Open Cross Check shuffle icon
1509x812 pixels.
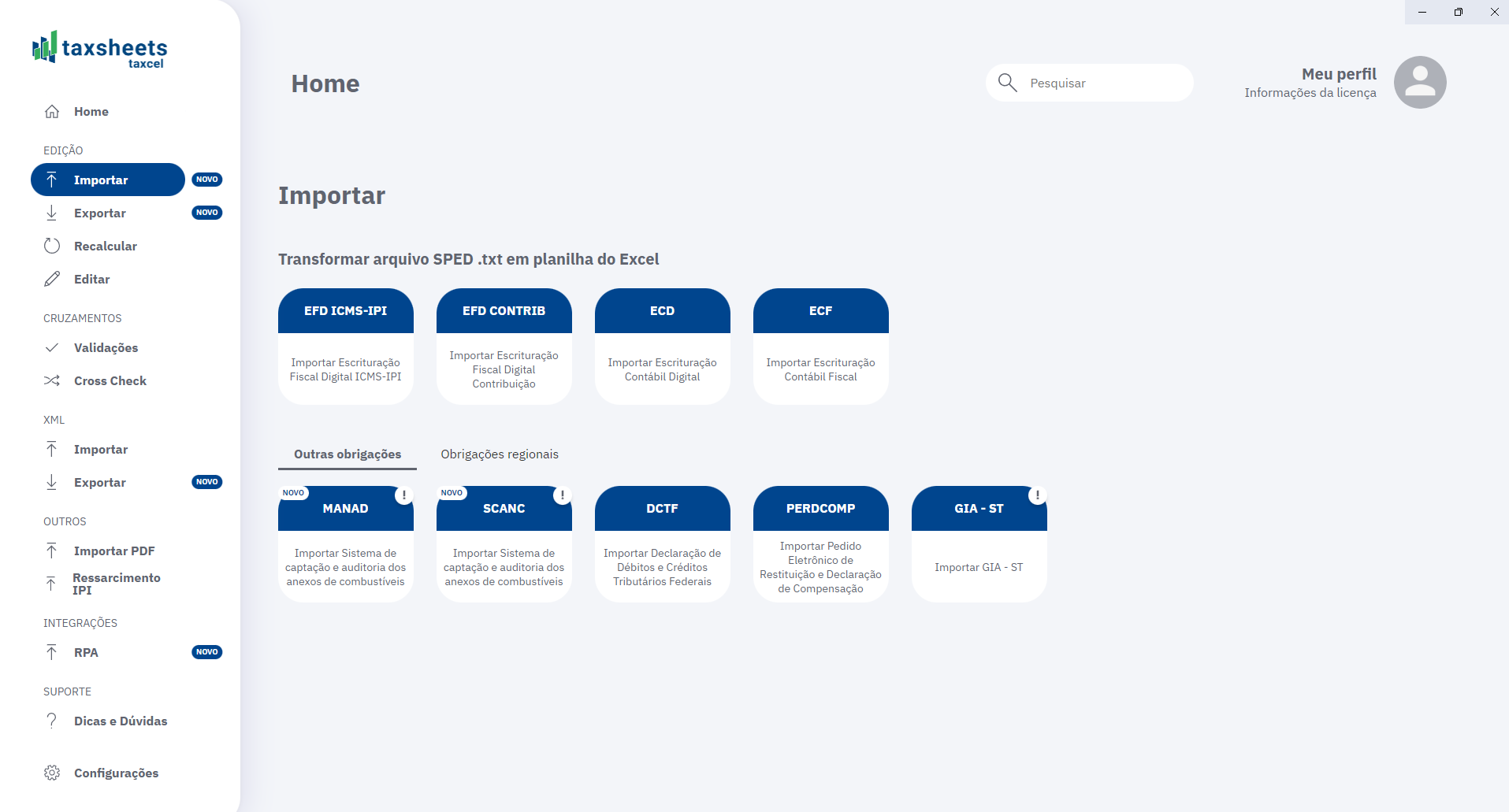[x=52, y=380]
